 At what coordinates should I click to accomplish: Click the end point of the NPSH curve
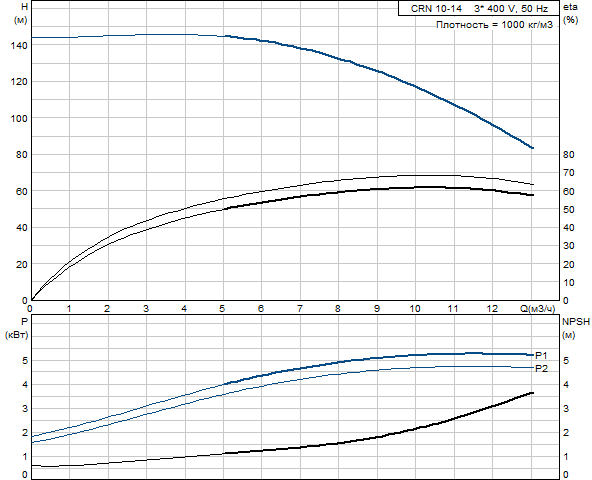click(x=532, y=393)
